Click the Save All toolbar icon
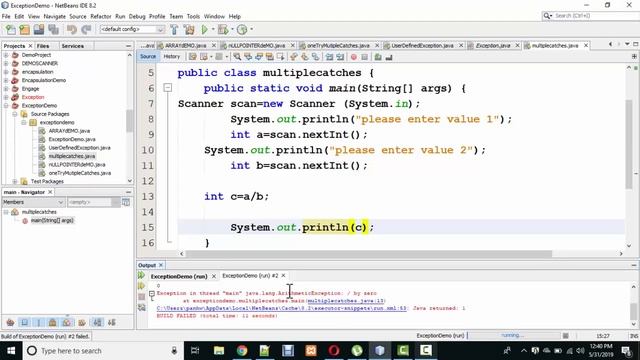Viewport: 640px width, 360px height. coord(53,29)
